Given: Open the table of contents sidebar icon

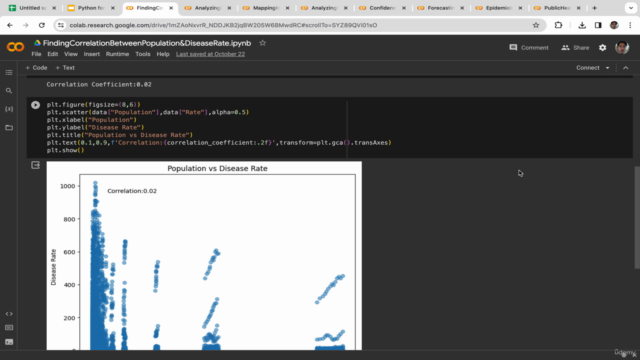Looking at the screenshot, I should [9, 73].
